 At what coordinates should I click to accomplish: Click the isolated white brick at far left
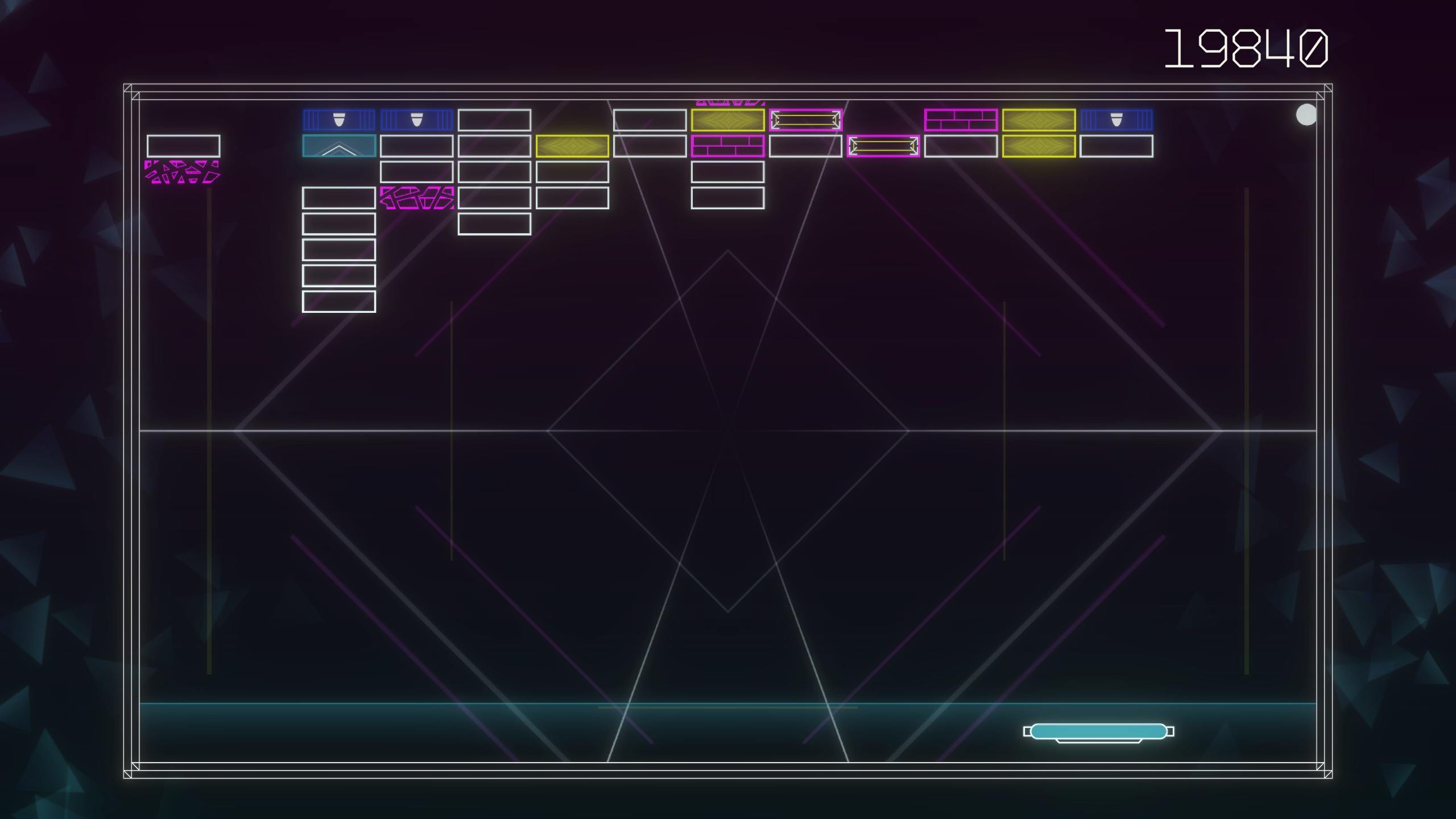183,146
